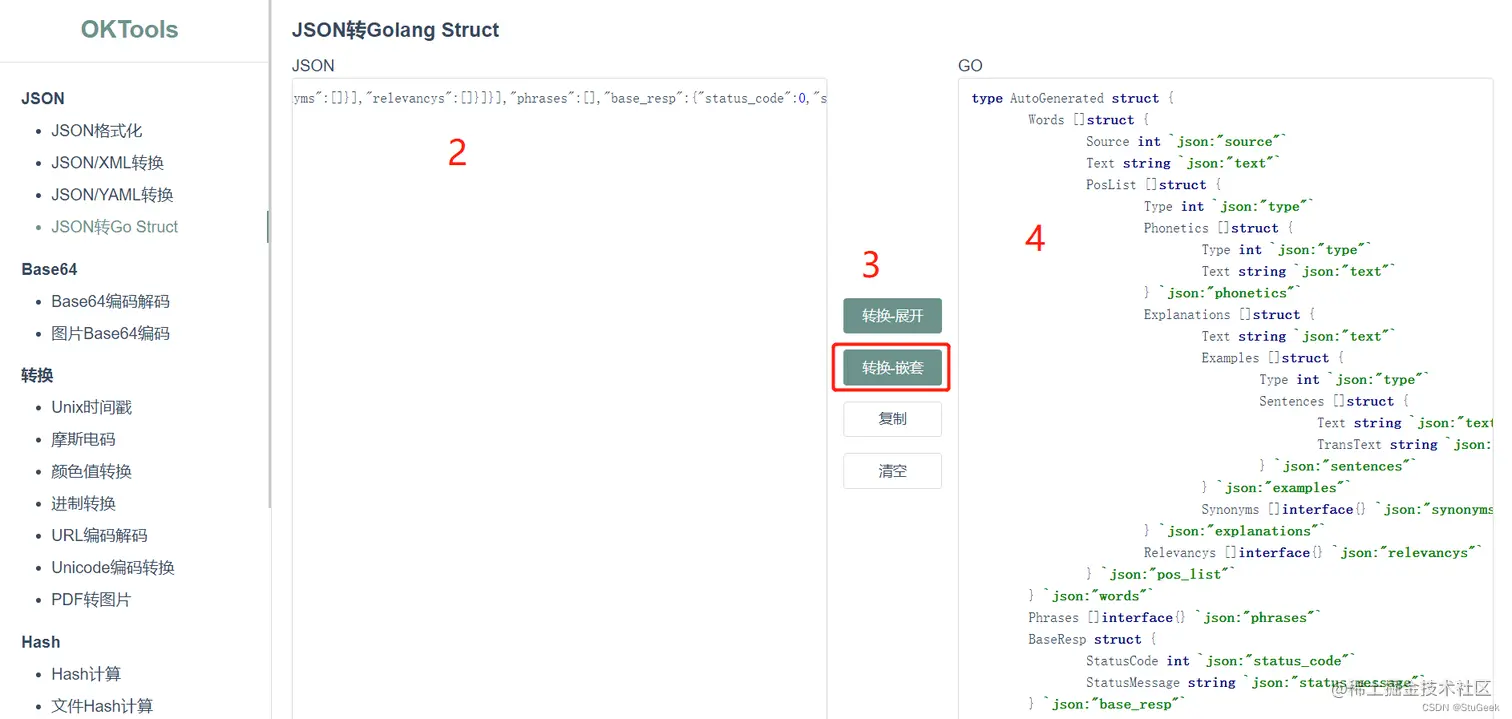Click the `json:"base_resp"` closing line

click(x=1107, y=705)
